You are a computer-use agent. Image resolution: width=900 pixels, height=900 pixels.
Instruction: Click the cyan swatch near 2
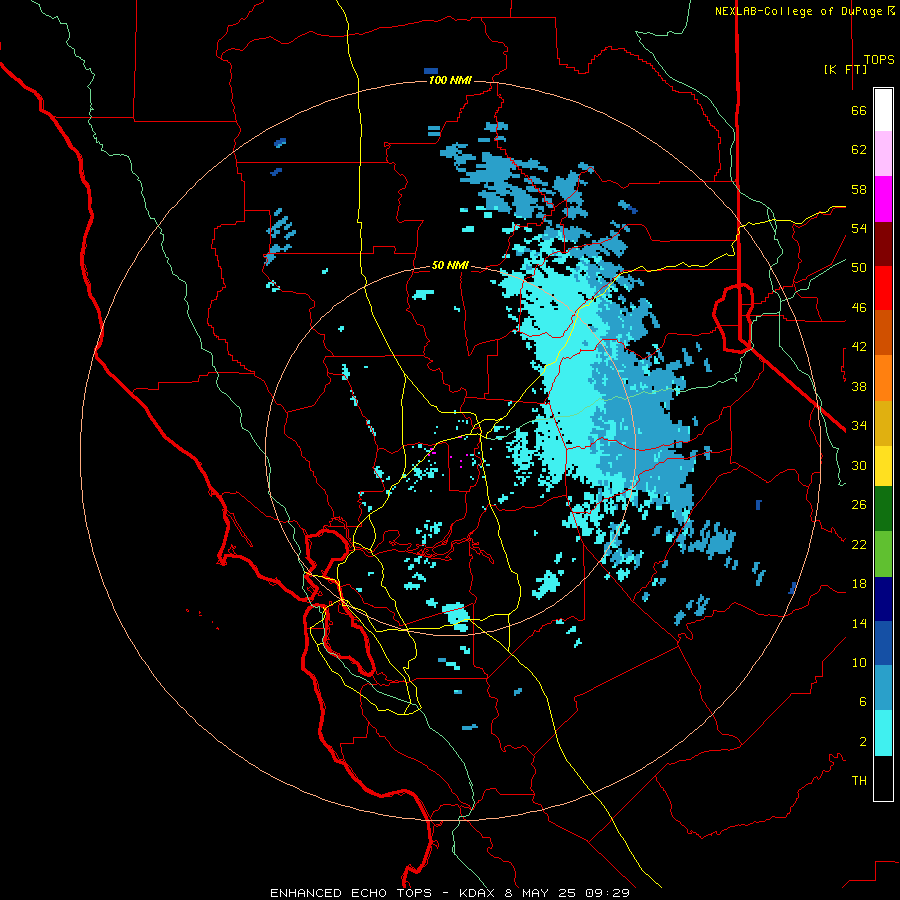[x=883, y=733]
